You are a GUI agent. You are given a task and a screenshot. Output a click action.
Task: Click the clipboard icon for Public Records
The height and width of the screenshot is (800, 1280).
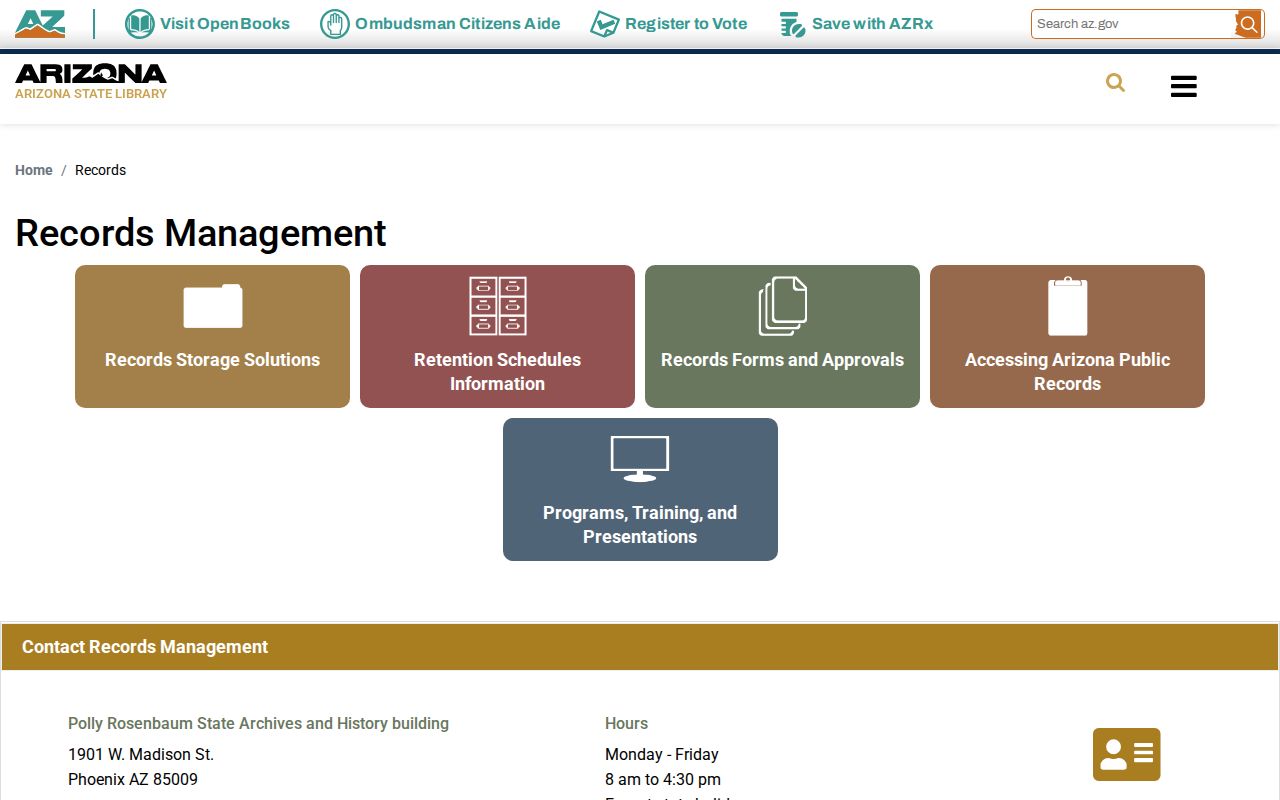[1067, 306]
